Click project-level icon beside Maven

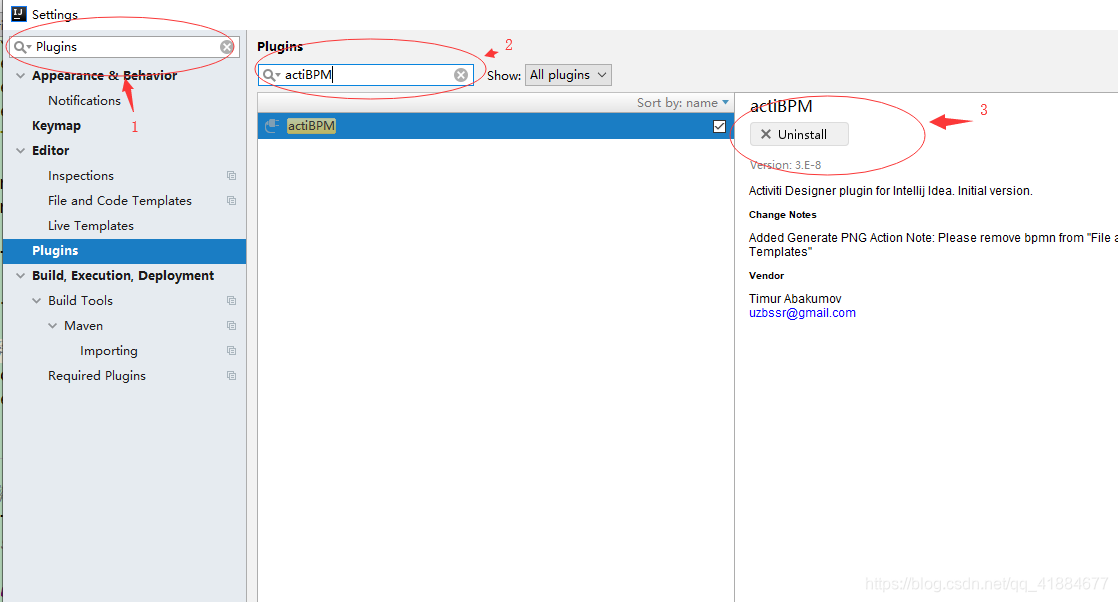pos(232,325)
